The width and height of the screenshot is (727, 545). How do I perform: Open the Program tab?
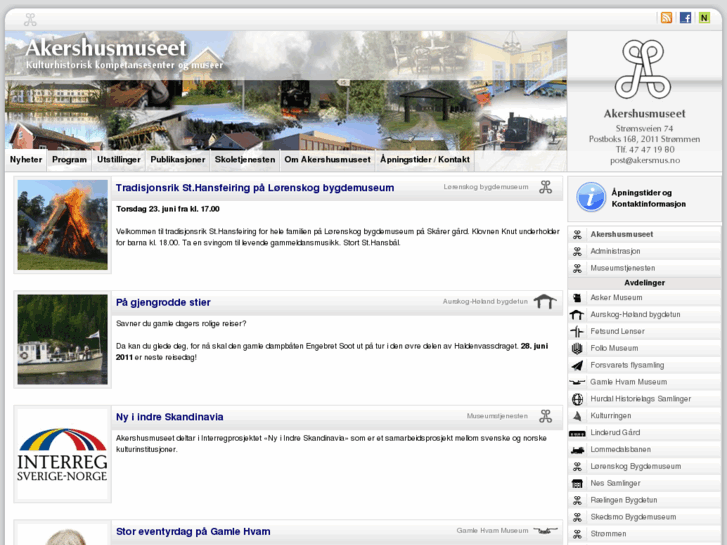[69, 160]
